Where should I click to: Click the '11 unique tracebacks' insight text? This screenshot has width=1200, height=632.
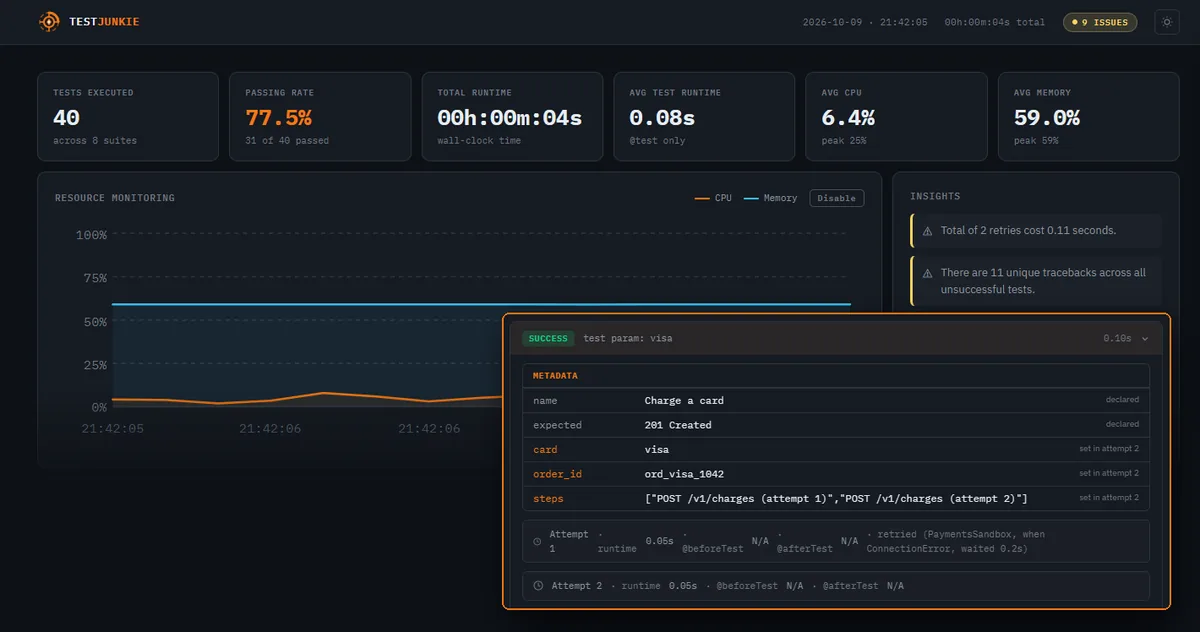tap(1043, 280)
